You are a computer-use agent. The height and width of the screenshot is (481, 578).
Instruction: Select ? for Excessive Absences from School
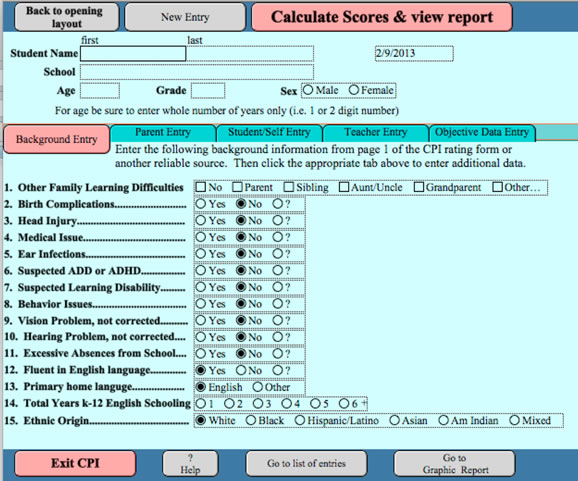(278, 353)
